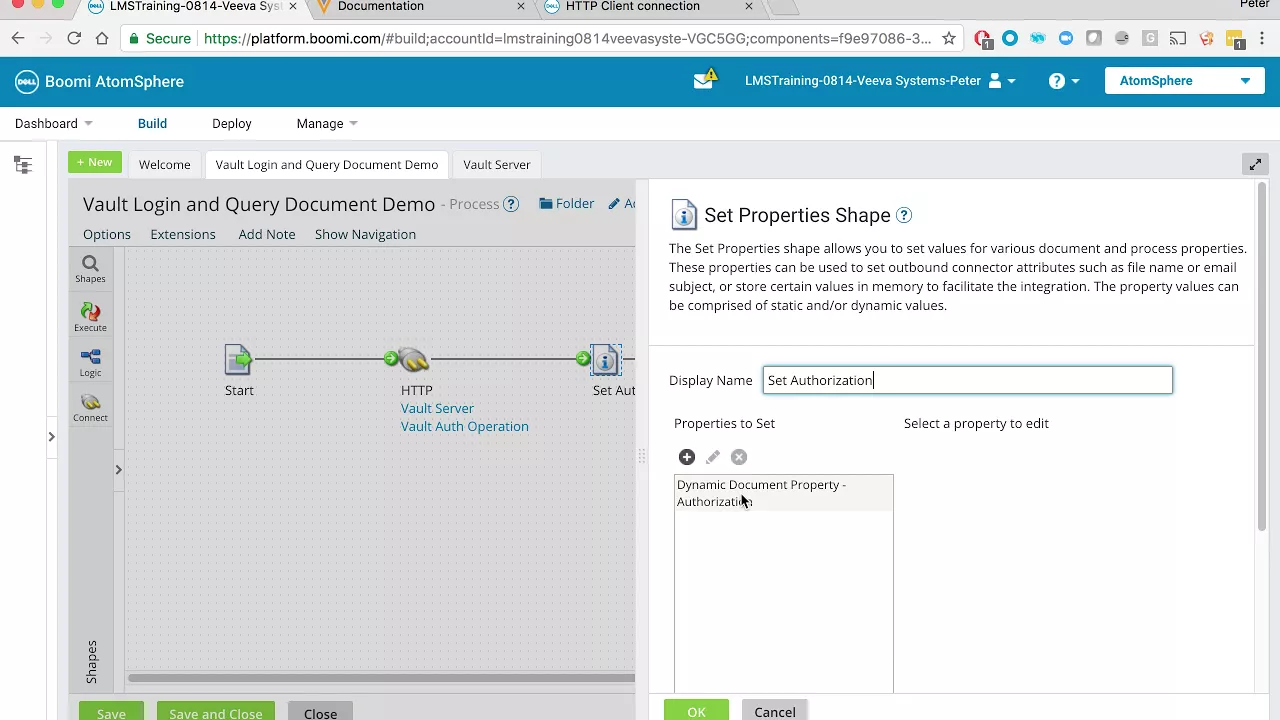Open the mail notifications icon
Screen dimensions: 1280x720
coord(705,80)
